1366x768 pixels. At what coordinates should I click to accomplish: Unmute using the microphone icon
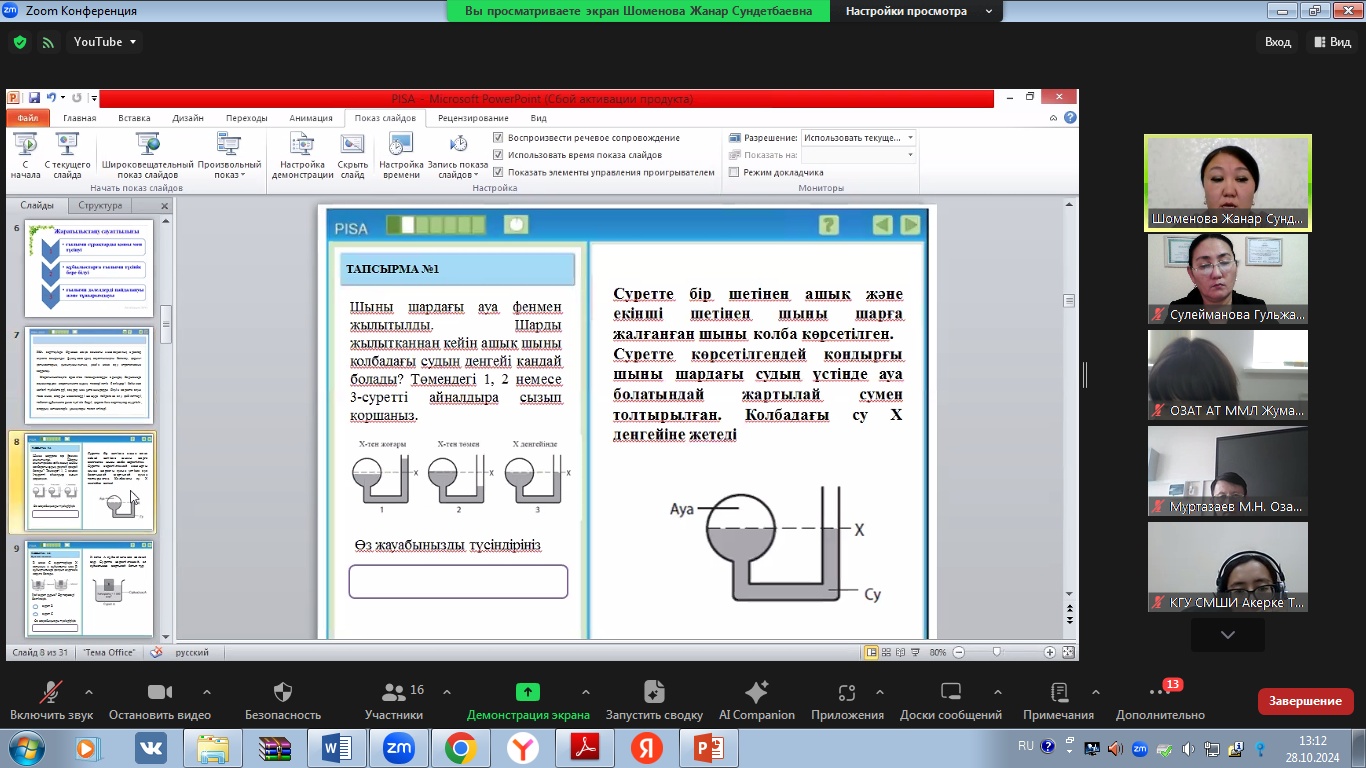tap(51, 692)
